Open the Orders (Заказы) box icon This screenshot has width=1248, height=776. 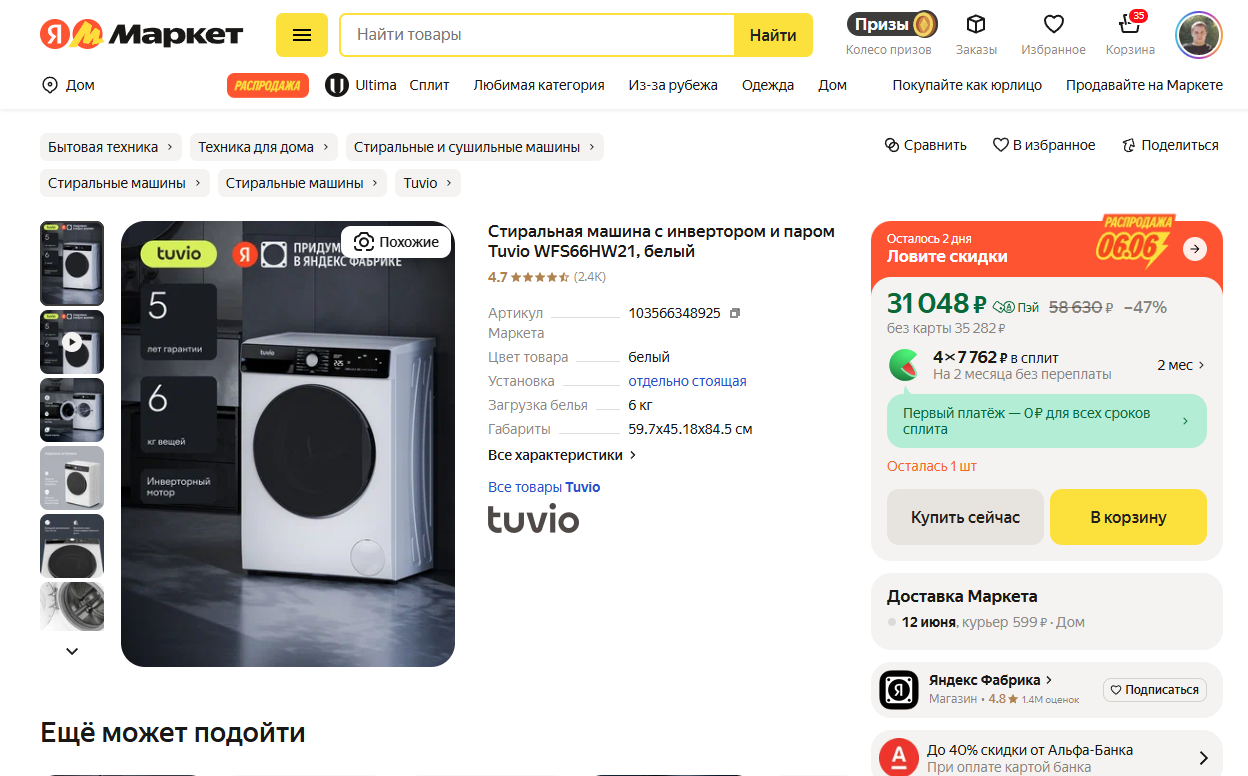tap(976, 25)
